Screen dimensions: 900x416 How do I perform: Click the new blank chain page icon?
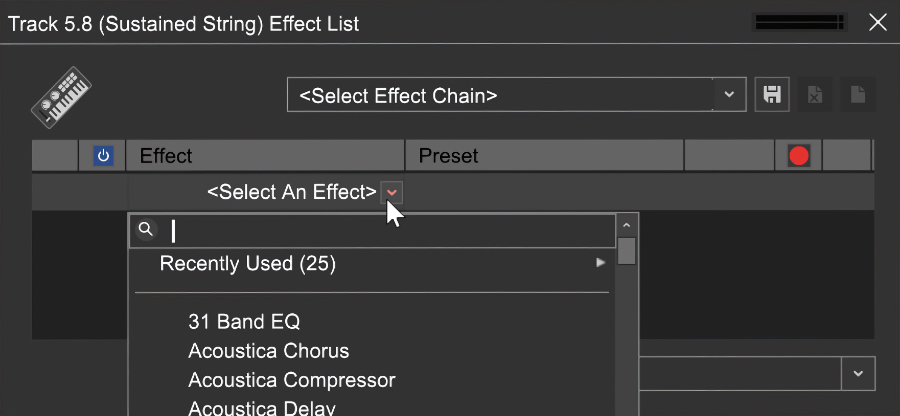857,96
